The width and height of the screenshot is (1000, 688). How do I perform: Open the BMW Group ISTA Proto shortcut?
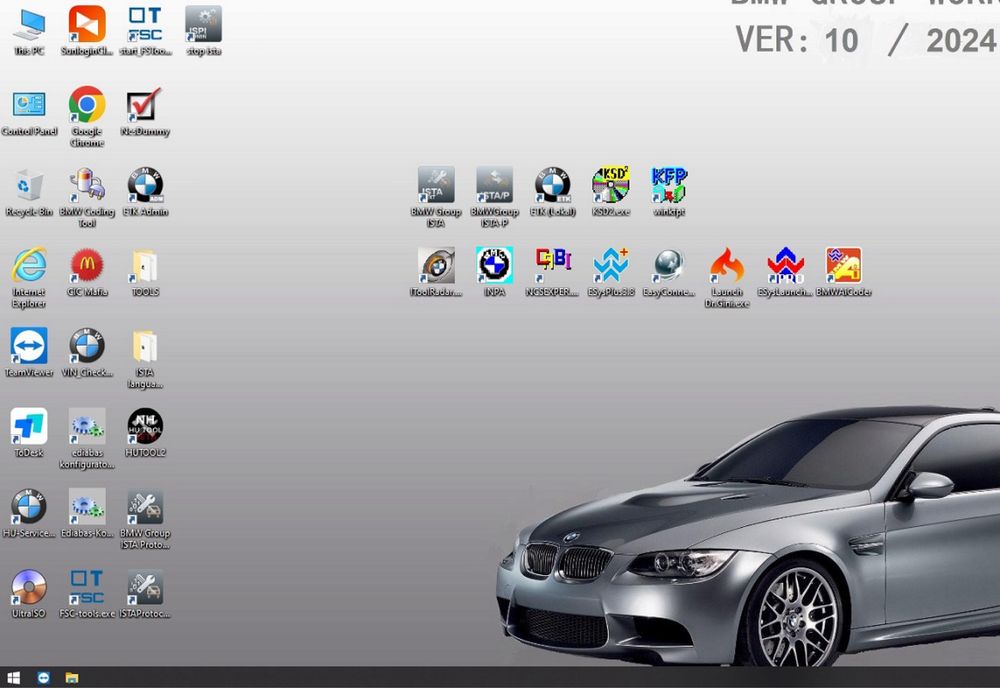point(145,519)
